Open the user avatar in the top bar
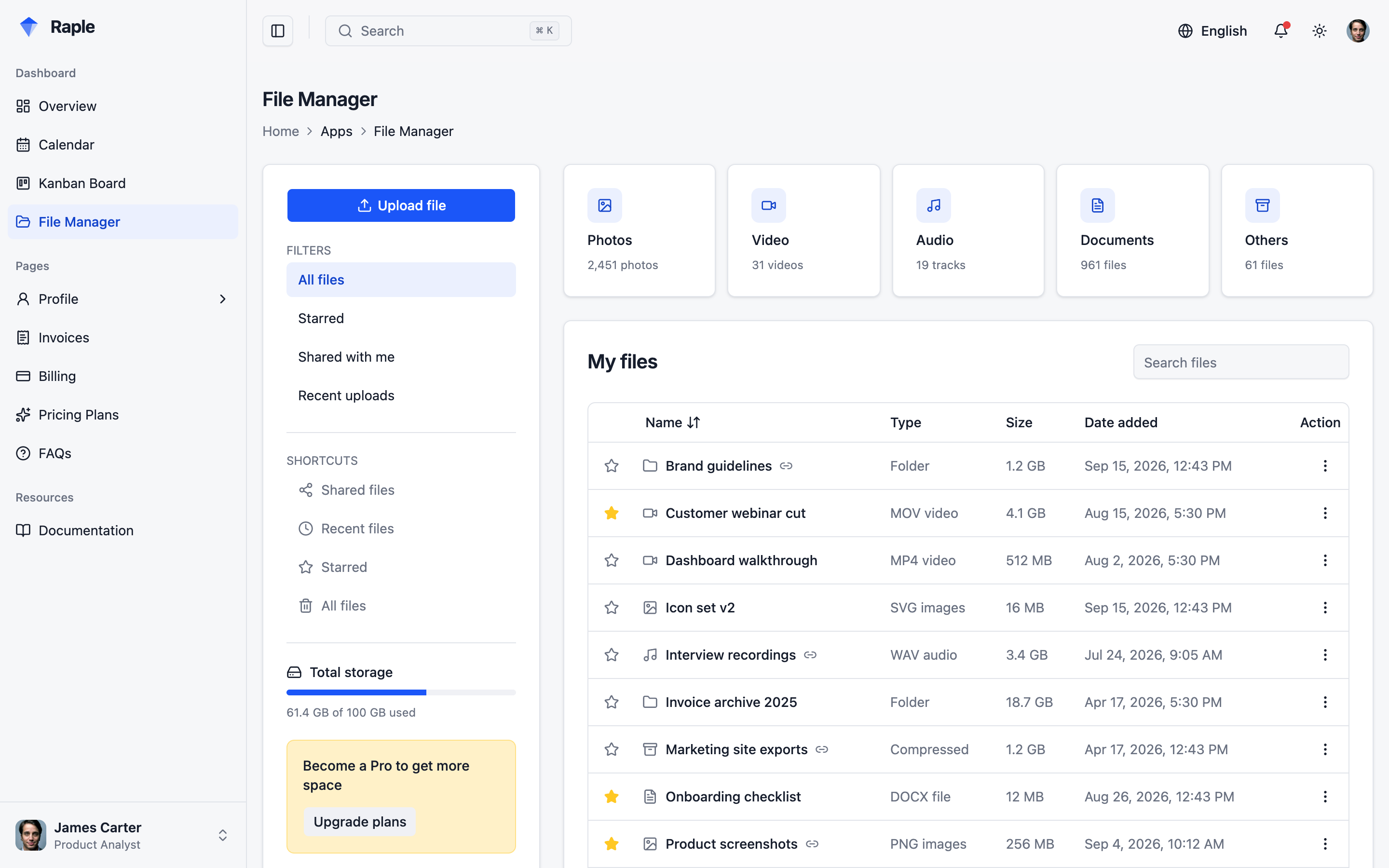 tap(1358, 31)
